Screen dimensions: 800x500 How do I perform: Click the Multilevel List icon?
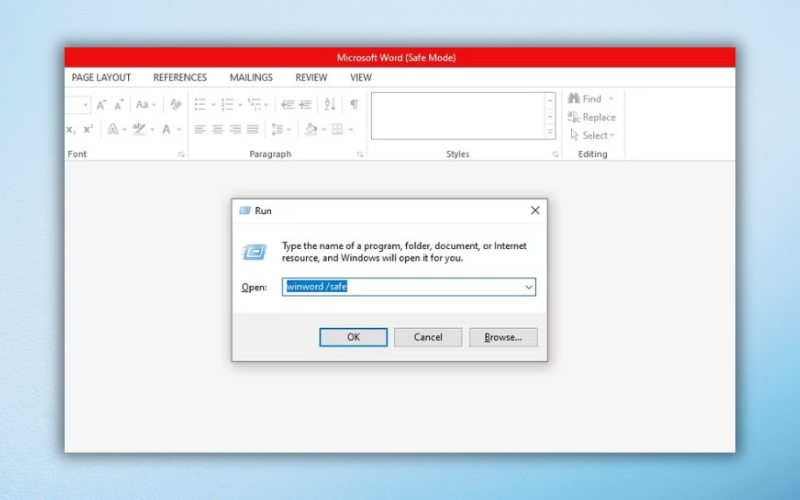[x=254, y=105]
